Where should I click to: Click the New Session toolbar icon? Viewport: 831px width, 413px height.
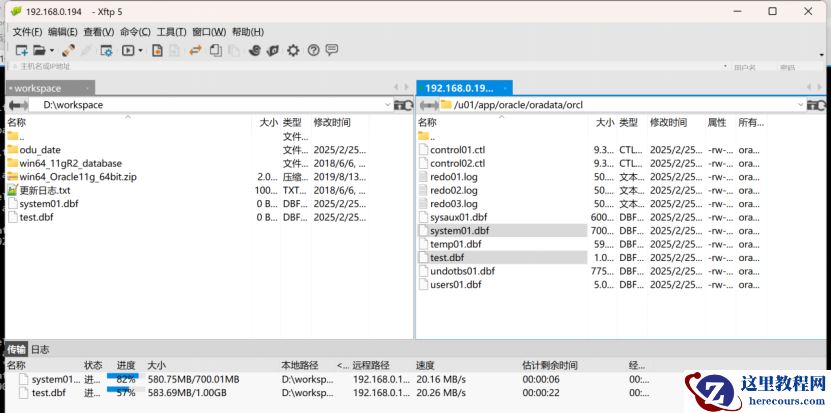point(20,50)
